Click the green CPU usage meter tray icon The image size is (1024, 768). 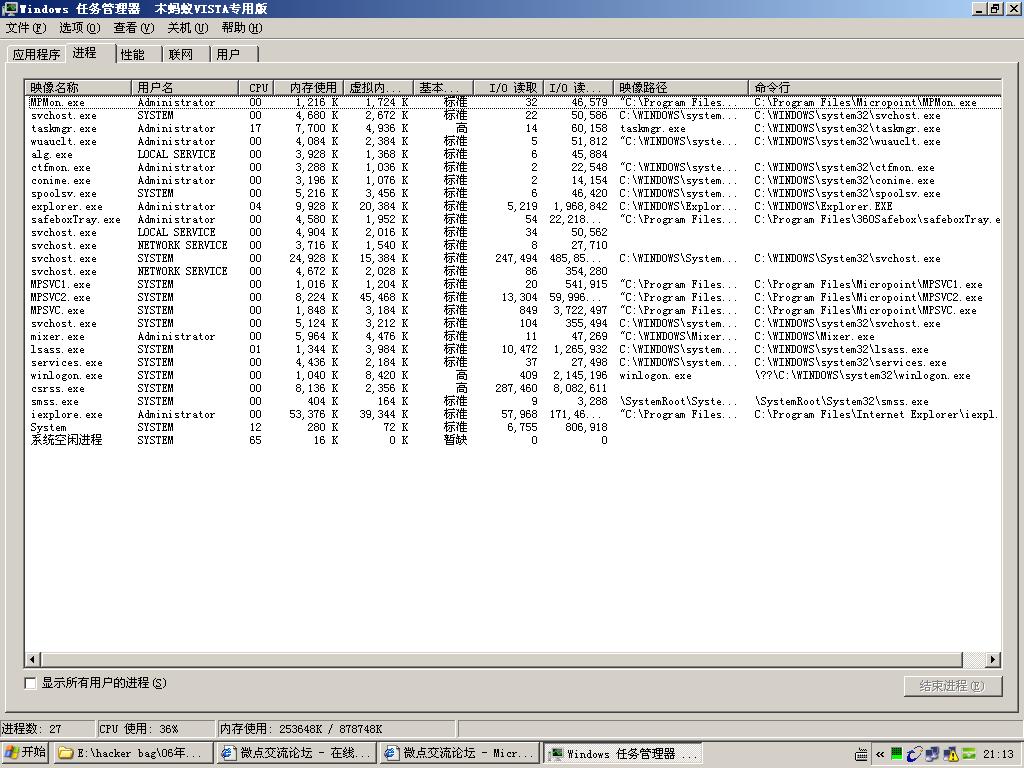(897, 754)
